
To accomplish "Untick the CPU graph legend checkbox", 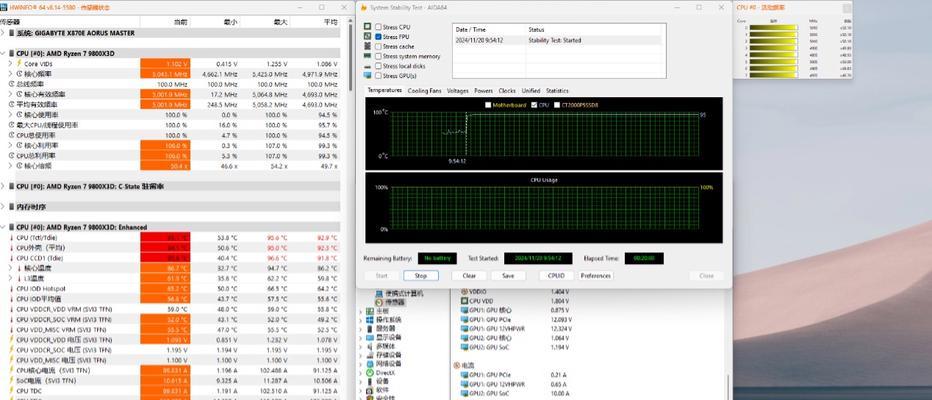I will tap(534, 105).
